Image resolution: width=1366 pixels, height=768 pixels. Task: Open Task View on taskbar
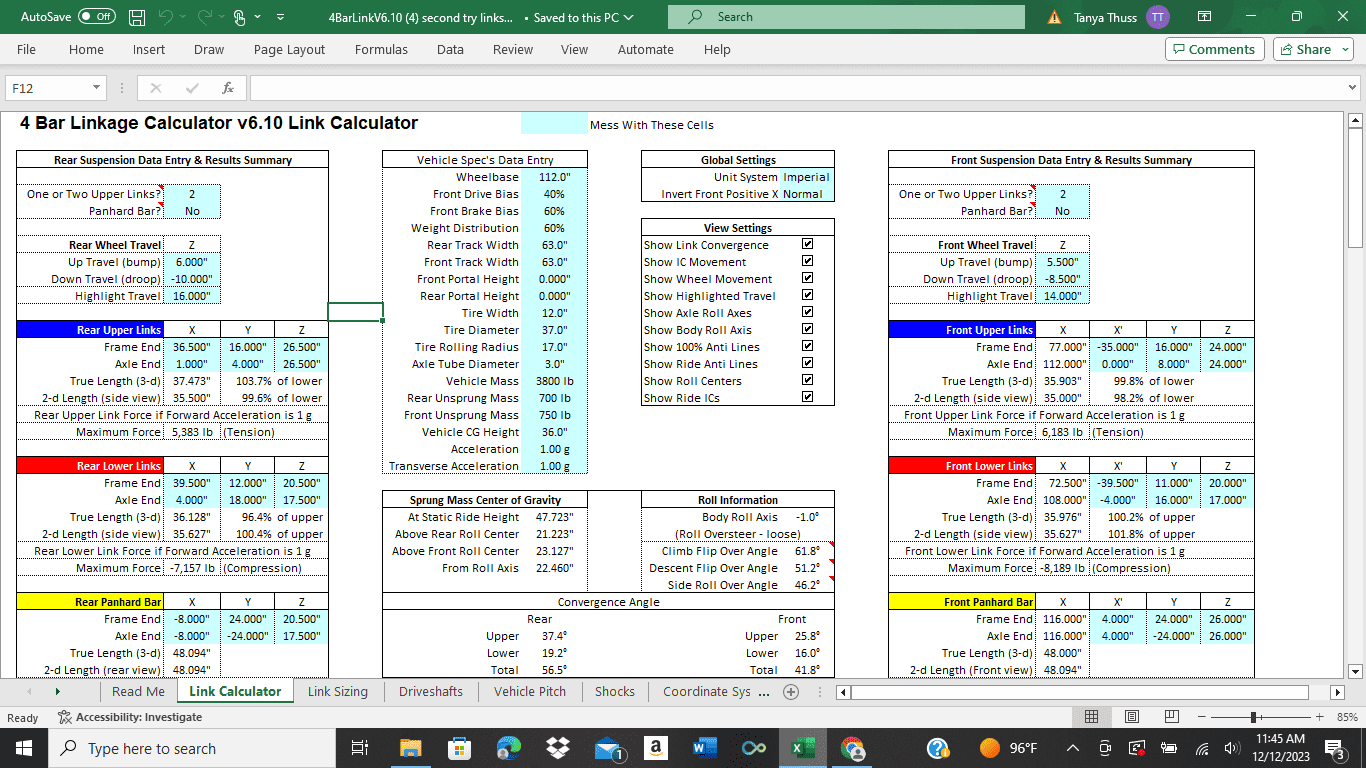pos(361,748)
